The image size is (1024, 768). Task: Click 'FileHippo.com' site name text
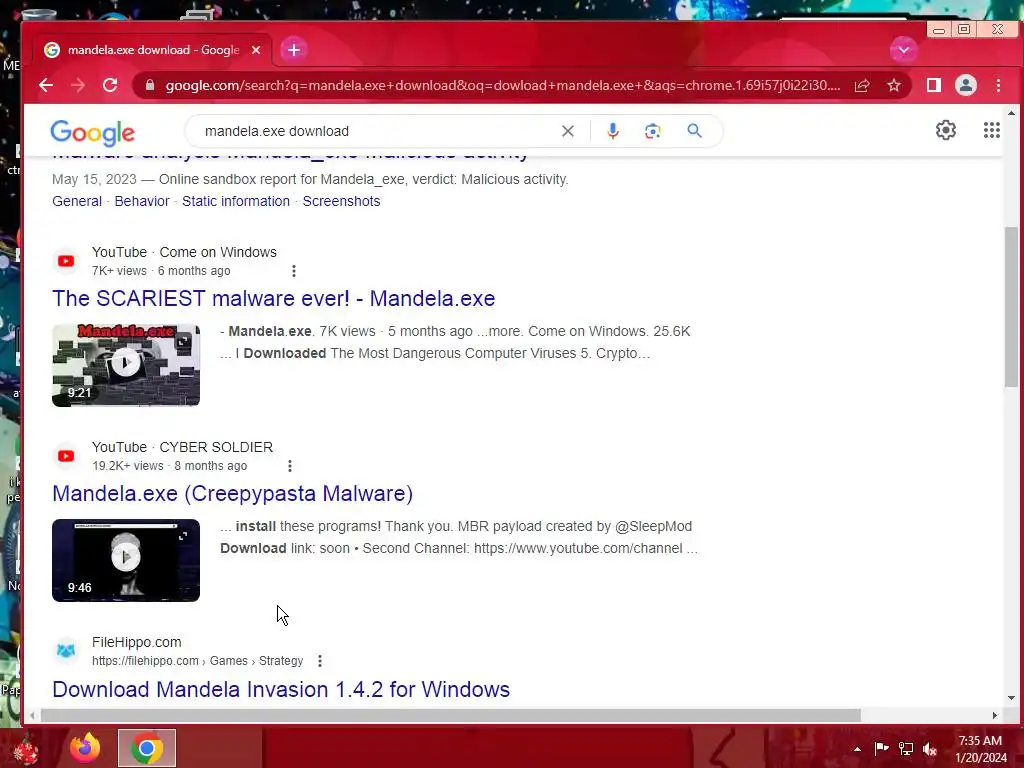point(136,642)
